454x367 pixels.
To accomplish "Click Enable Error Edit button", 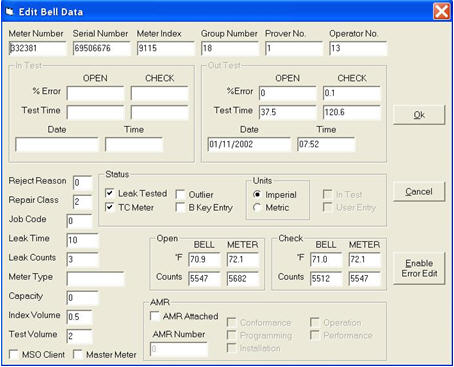I will (419, 268).
